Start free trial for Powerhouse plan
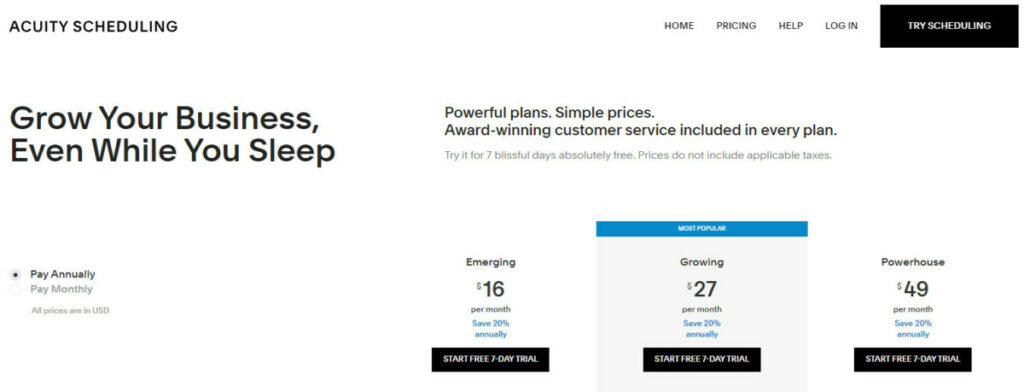Screen dimensions: 1024x392 [x=913, y=359]
